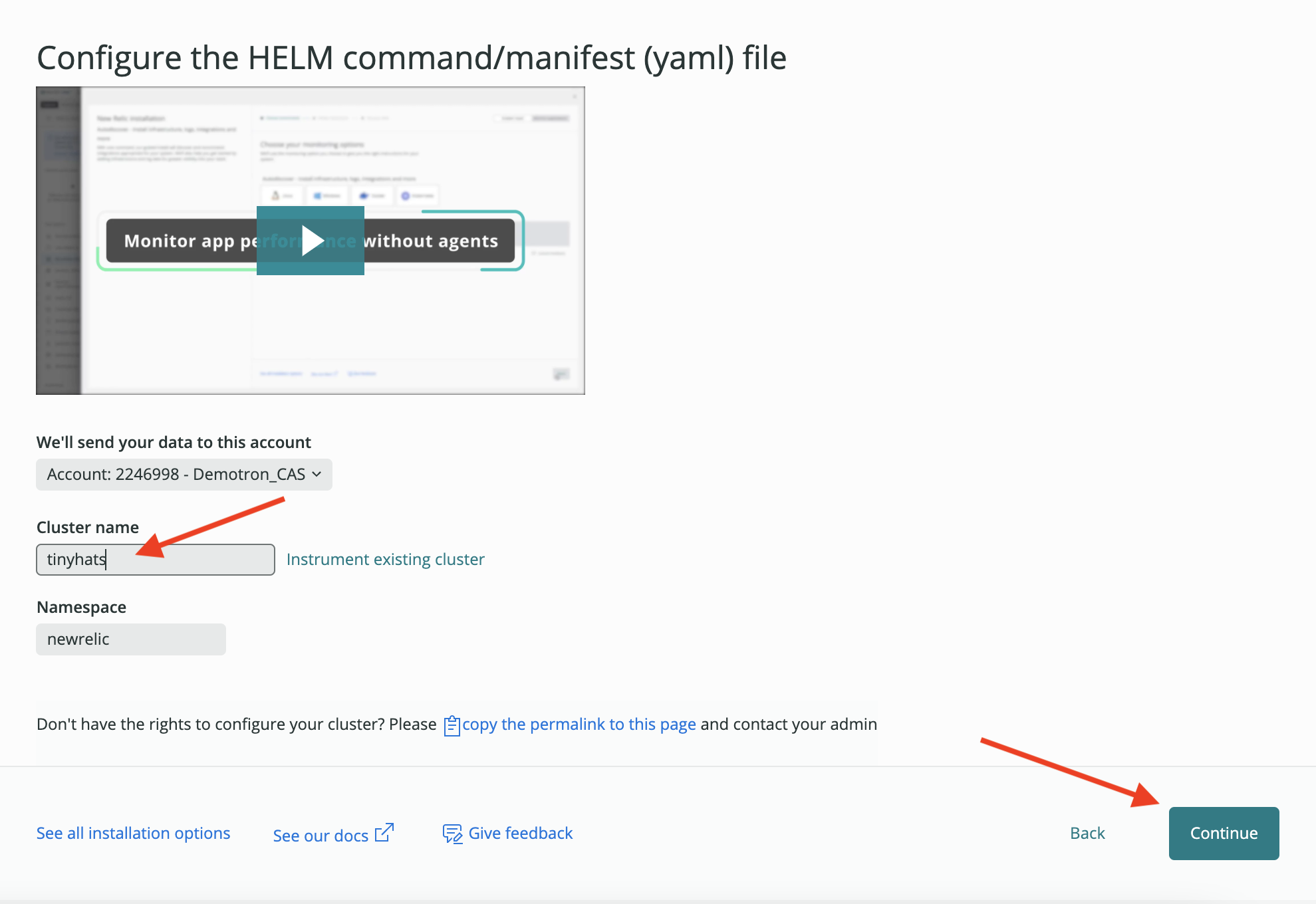Click the blurred sidebar inside the video preview
1316x904 pixels.
59,241
